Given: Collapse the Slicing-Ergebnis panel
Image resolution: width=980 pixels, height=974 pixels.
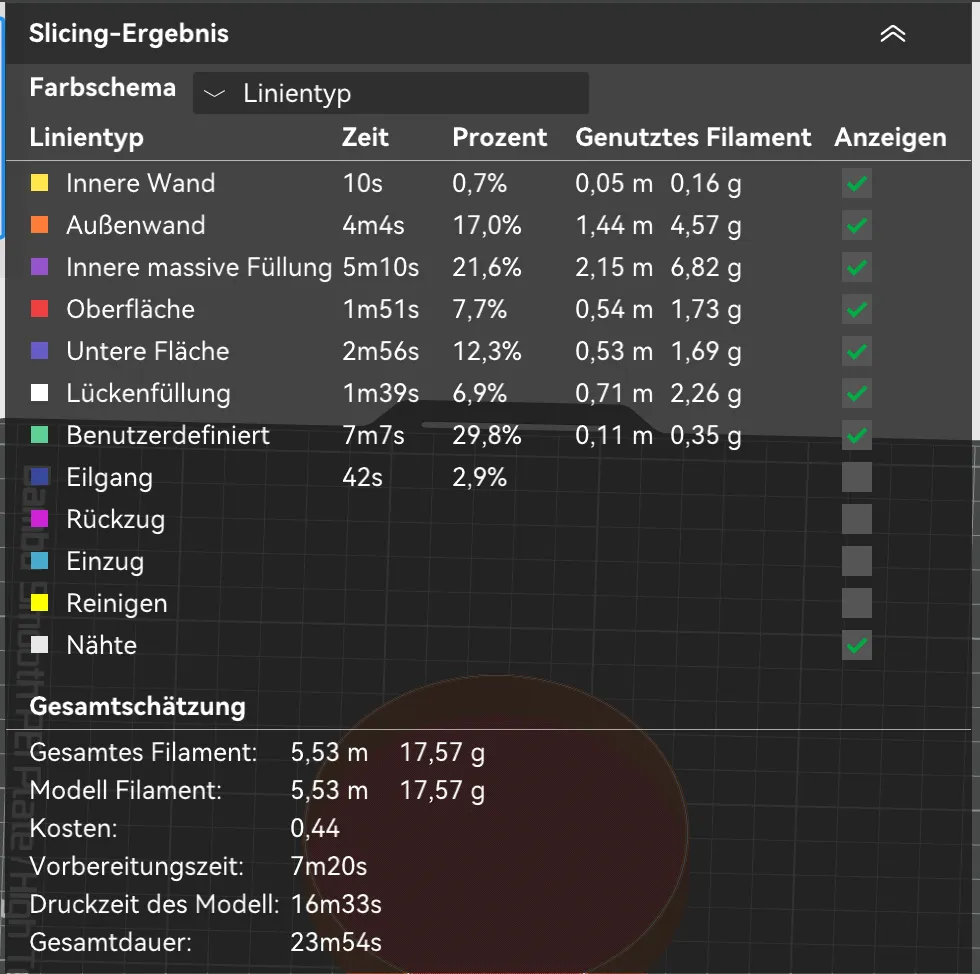Looking at the screenshot, I should click(892, 34).
